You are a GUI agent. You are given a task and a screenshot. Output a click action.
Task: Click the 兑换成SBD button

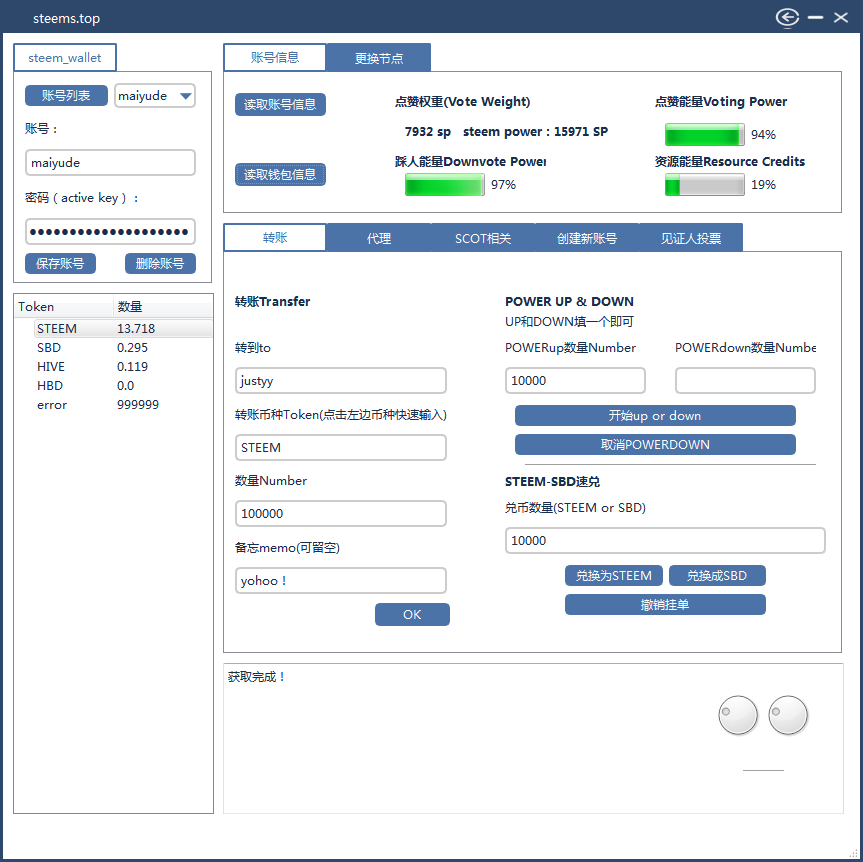(x=717, y=576)
